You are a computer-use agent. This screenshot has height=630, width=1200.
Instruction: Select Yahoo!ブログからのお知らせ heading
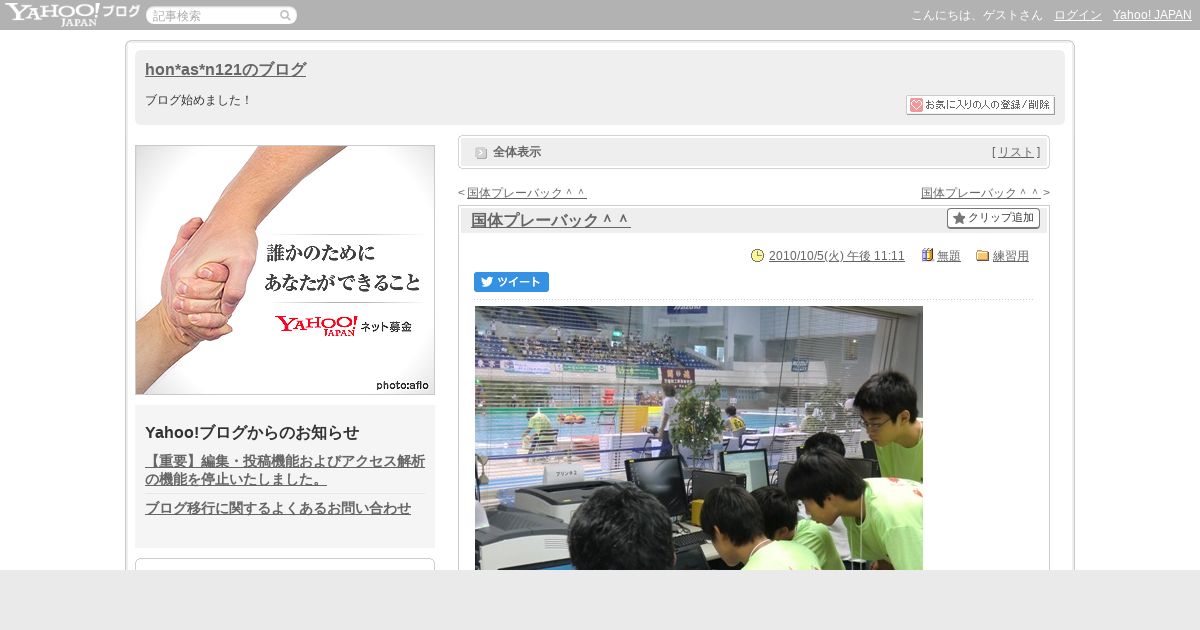(252, 433)
